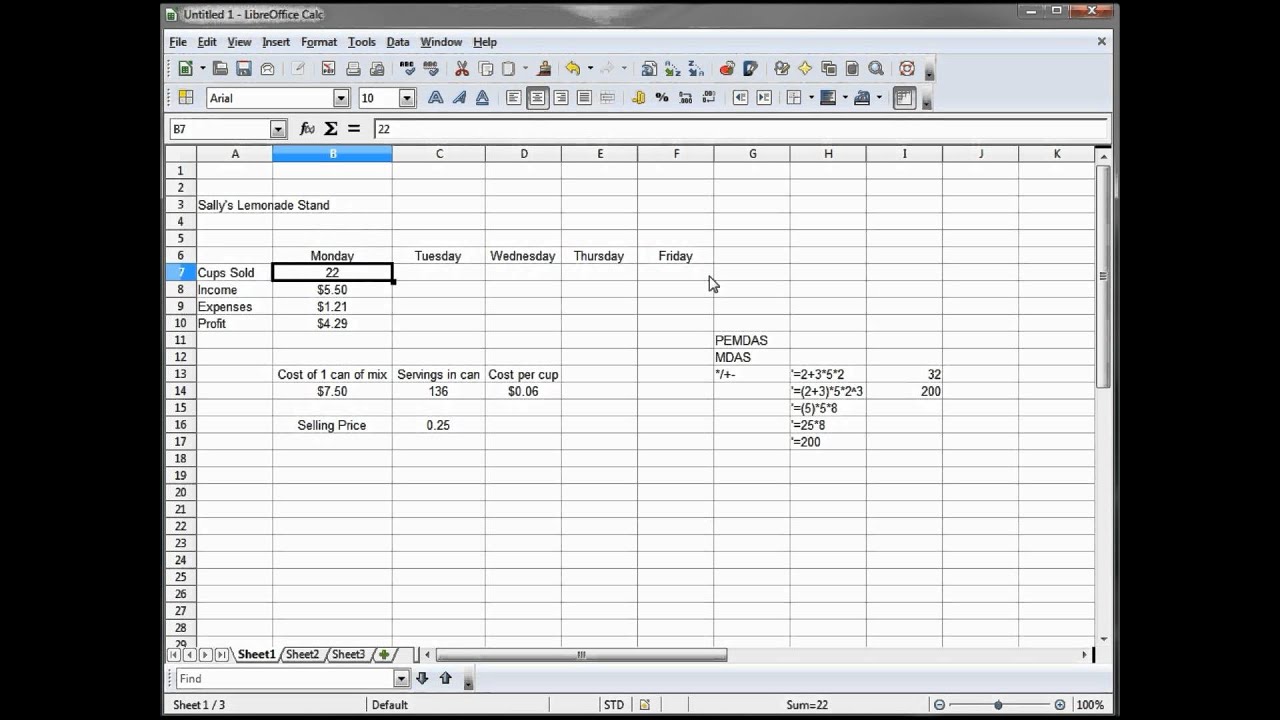
Task: Export directly as PDF
Action: [328, 69]
